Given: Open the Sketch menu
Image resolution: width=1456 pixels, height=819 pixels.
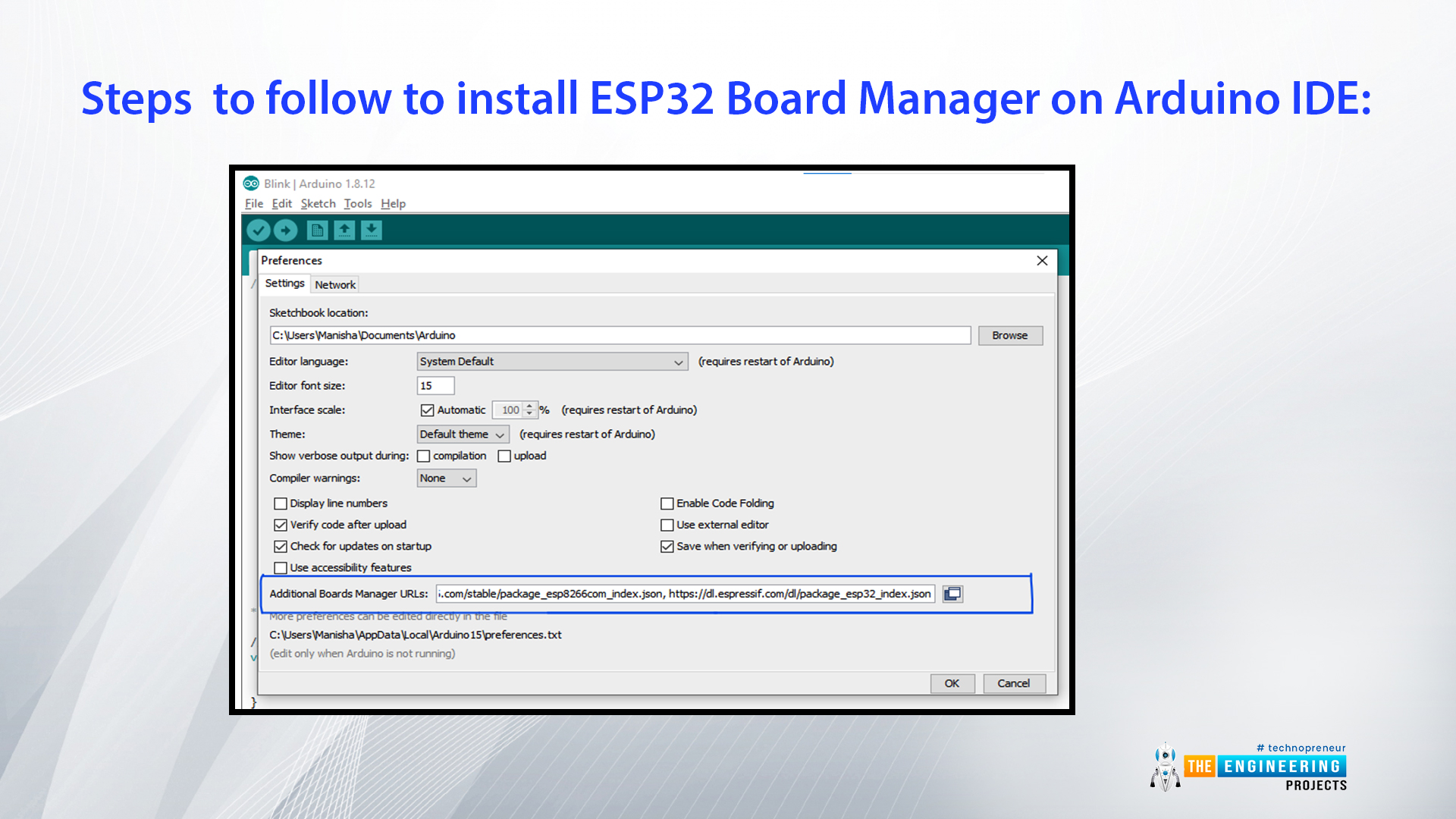Looking at the screenshot, I should [318, 204].
